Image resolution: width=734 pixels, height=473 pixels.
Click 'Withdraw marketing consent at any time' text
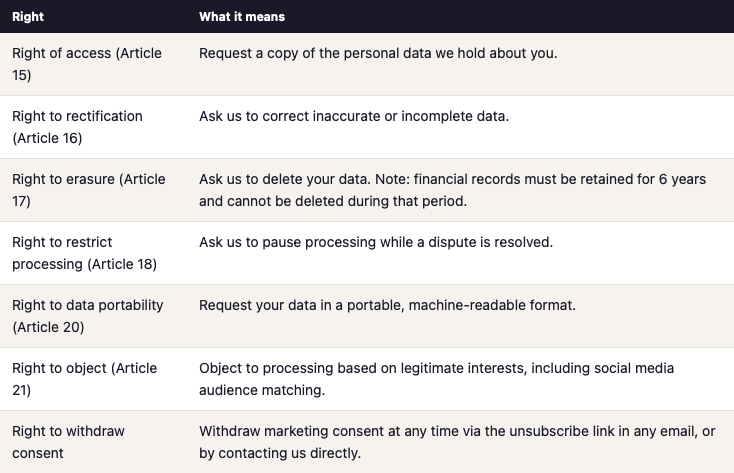coord(340,431)
